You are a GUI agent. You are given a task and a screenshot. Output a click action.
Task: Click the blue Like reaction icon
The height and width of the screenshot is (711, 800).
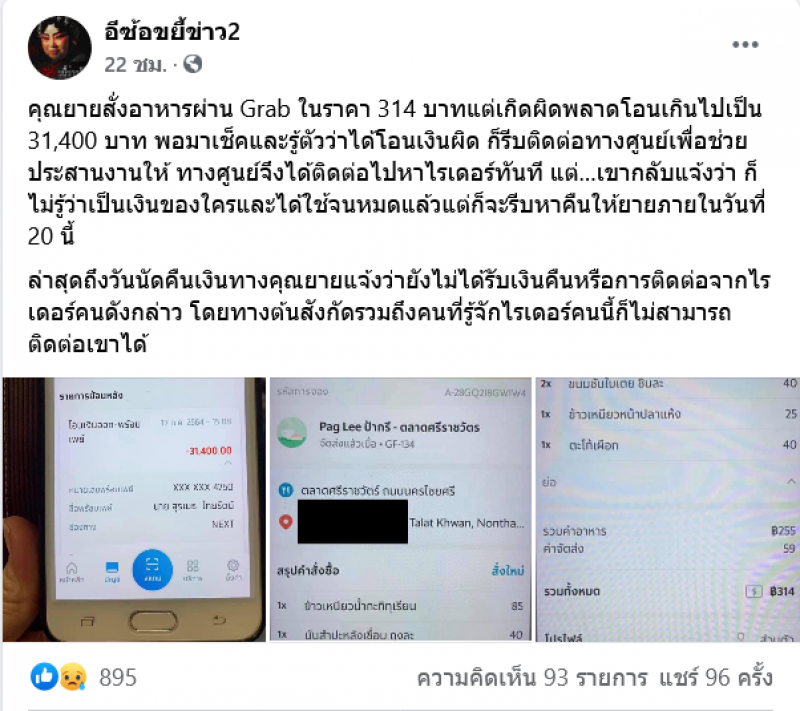pos(44,677)
